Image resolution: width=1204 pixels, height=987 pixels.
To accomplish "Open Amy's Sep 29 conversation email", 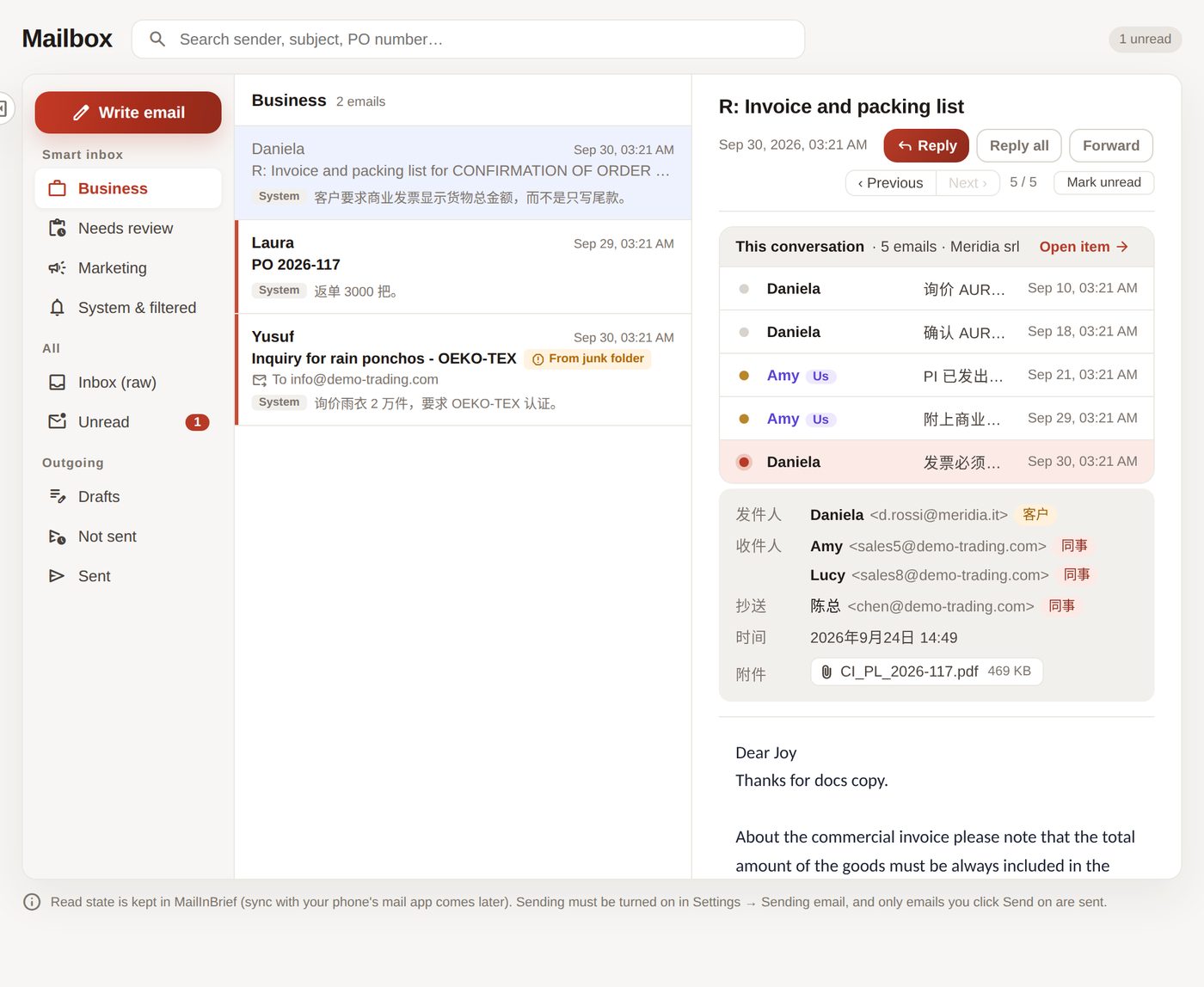I will [x=937, y=419].
